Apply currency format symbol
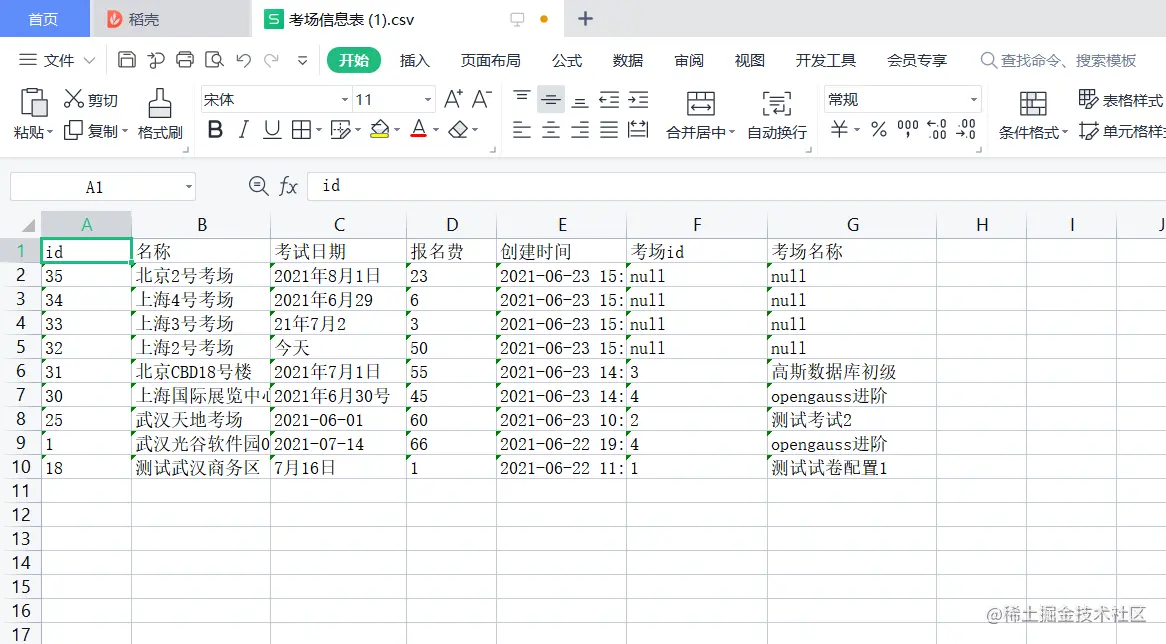 coord(839,129)
